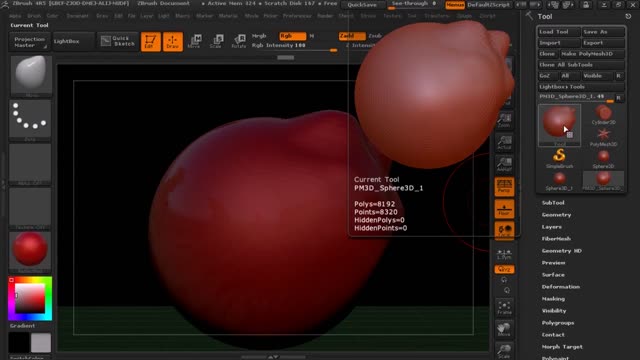This screenshot has height=360, width=640.
Task: Open the red material sphere picker
Action: coord(30,251)
